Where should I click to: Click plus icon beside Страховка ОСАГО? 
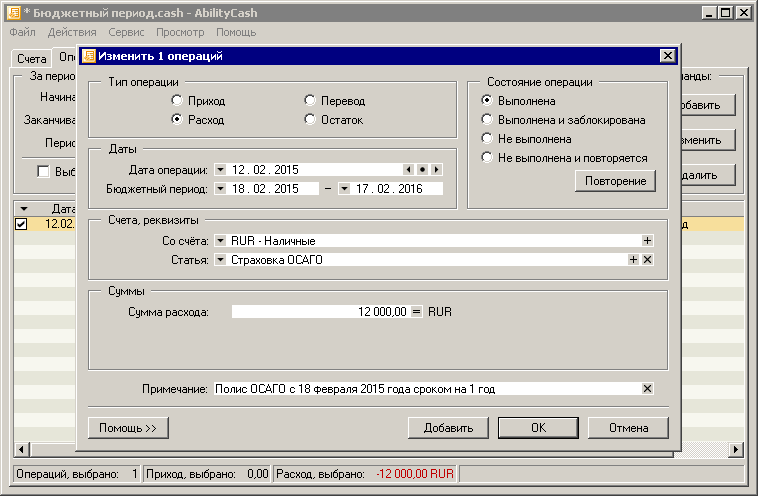pyautogui.click(x=633, y=260)
